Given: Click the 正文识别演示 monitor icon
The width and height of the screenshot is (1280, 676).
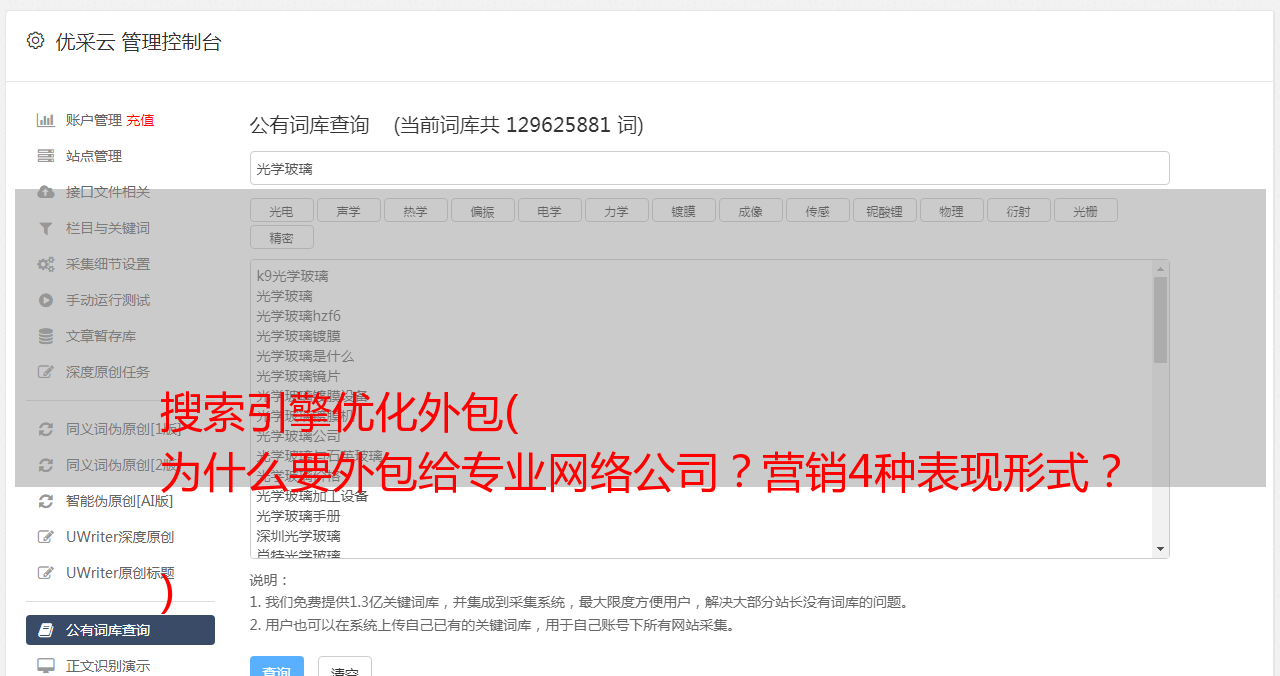Looking at the screenshot, I should tap(45, 666).
